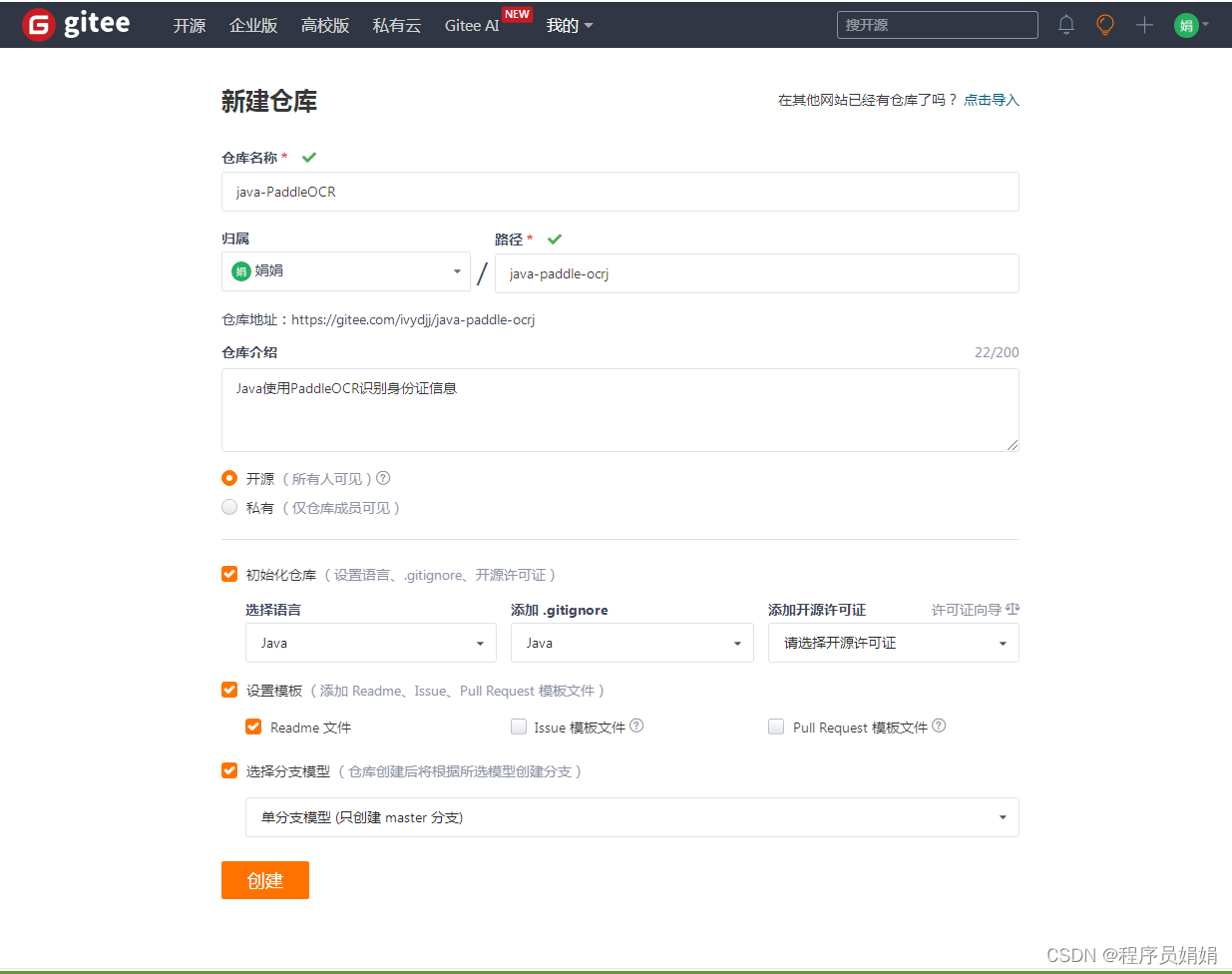Open the green user avatar menu
1232x974 pixels.
(x=1191, y=25)
